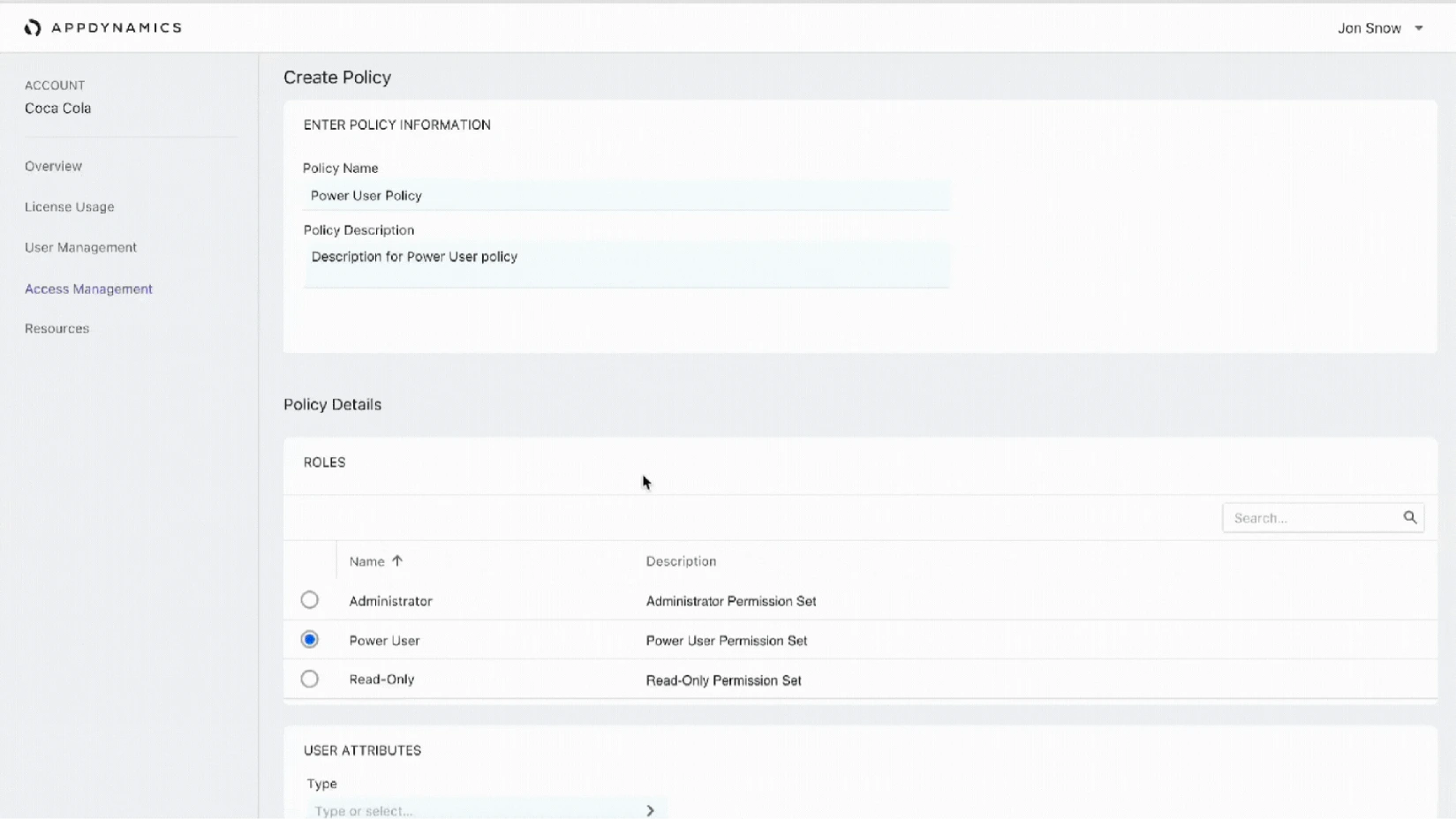Expand the user attribute Type selector arrow
1456x819 pixels.
[651, 810]
